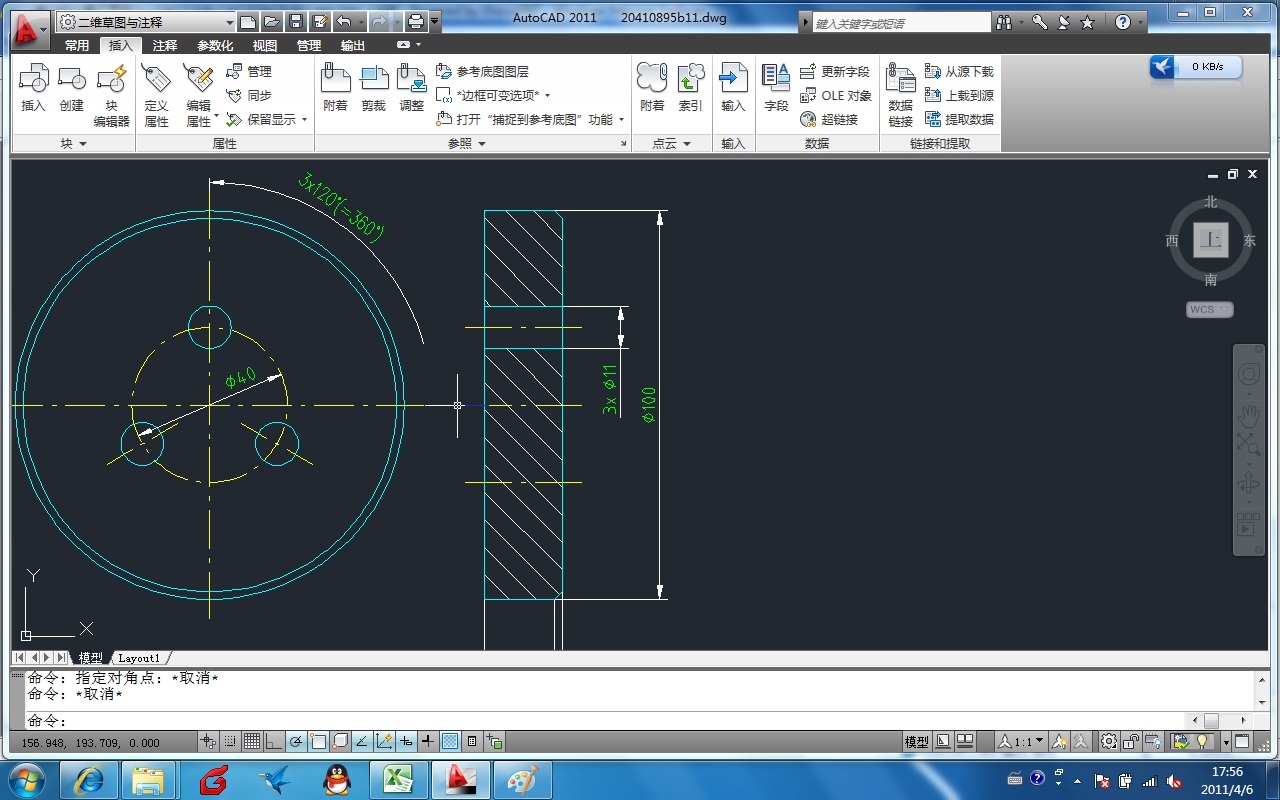1280x800 pixels.
Task: Click the Adjust (调整) reference icon
Action: [x=412, y=78]
